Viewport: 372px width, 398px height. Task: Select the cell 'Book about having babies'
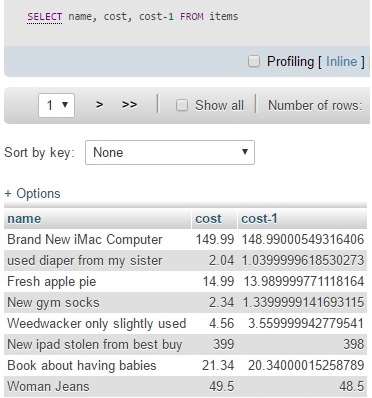(x=97, y=365)
